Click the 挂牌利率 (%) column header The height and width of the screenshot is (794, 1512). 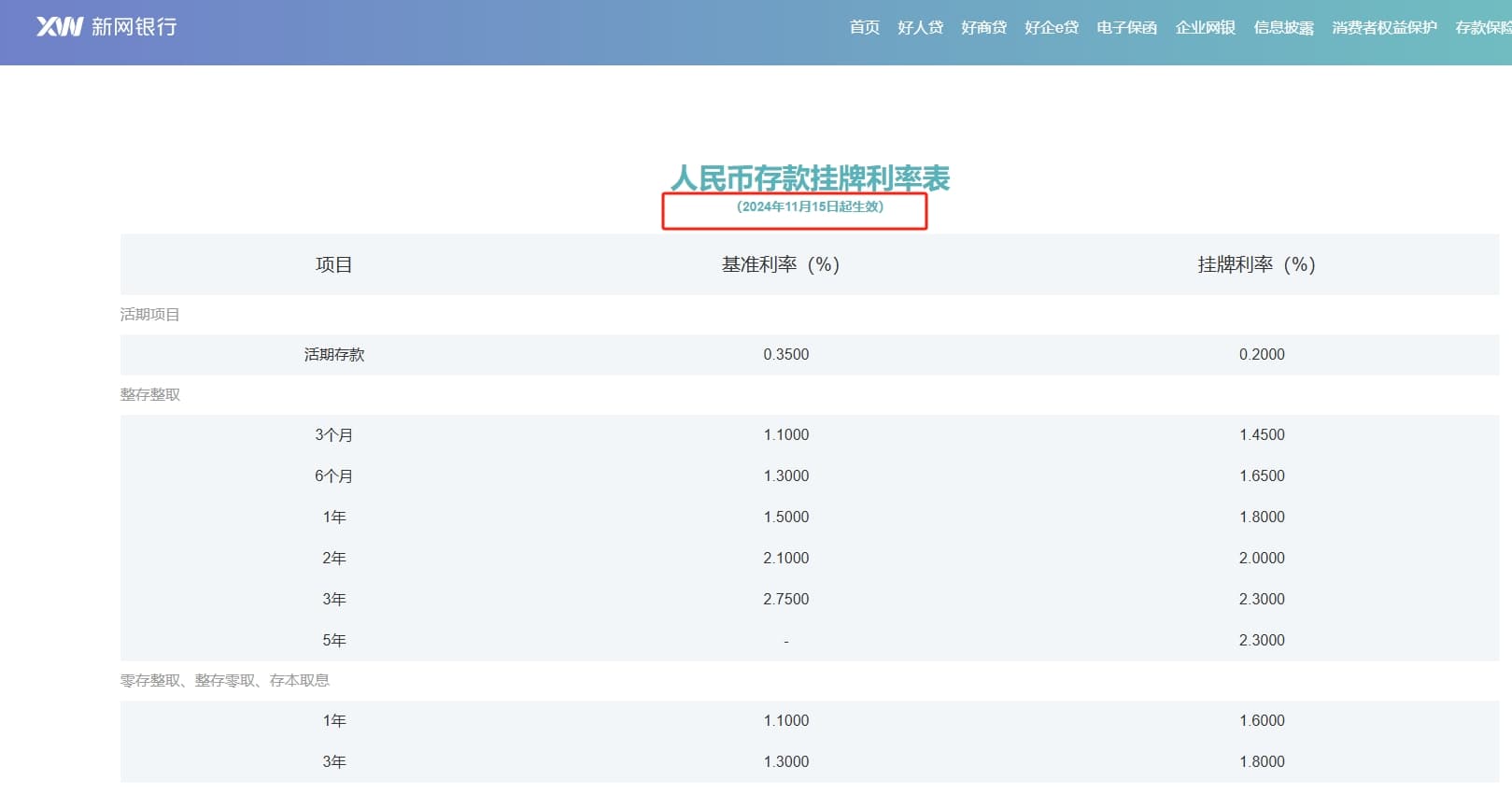click(1256, 265)
